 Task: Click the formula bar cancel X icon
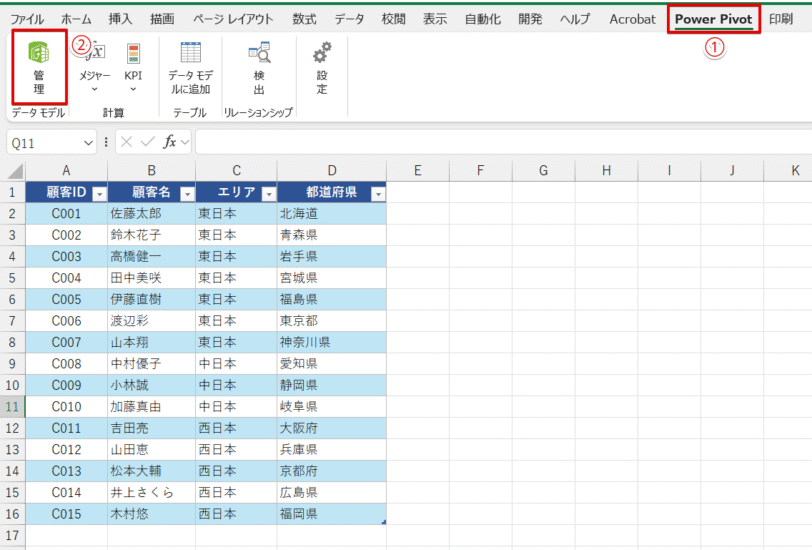point(126,142)
